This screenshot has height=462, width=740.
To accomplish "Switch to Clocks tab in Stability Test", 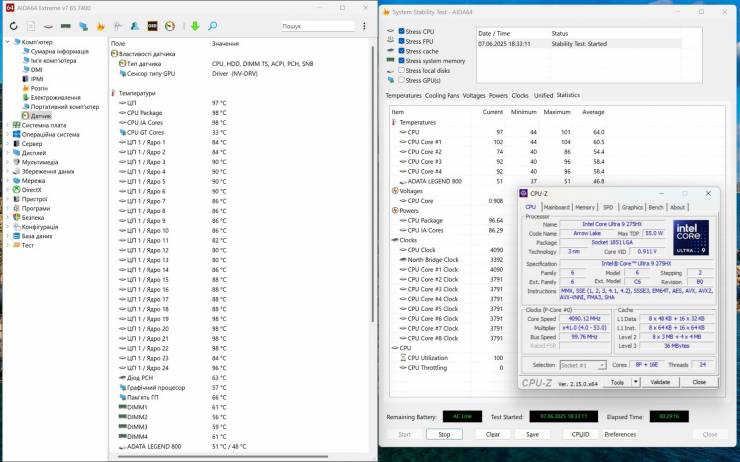I will [x=520, y=95].
